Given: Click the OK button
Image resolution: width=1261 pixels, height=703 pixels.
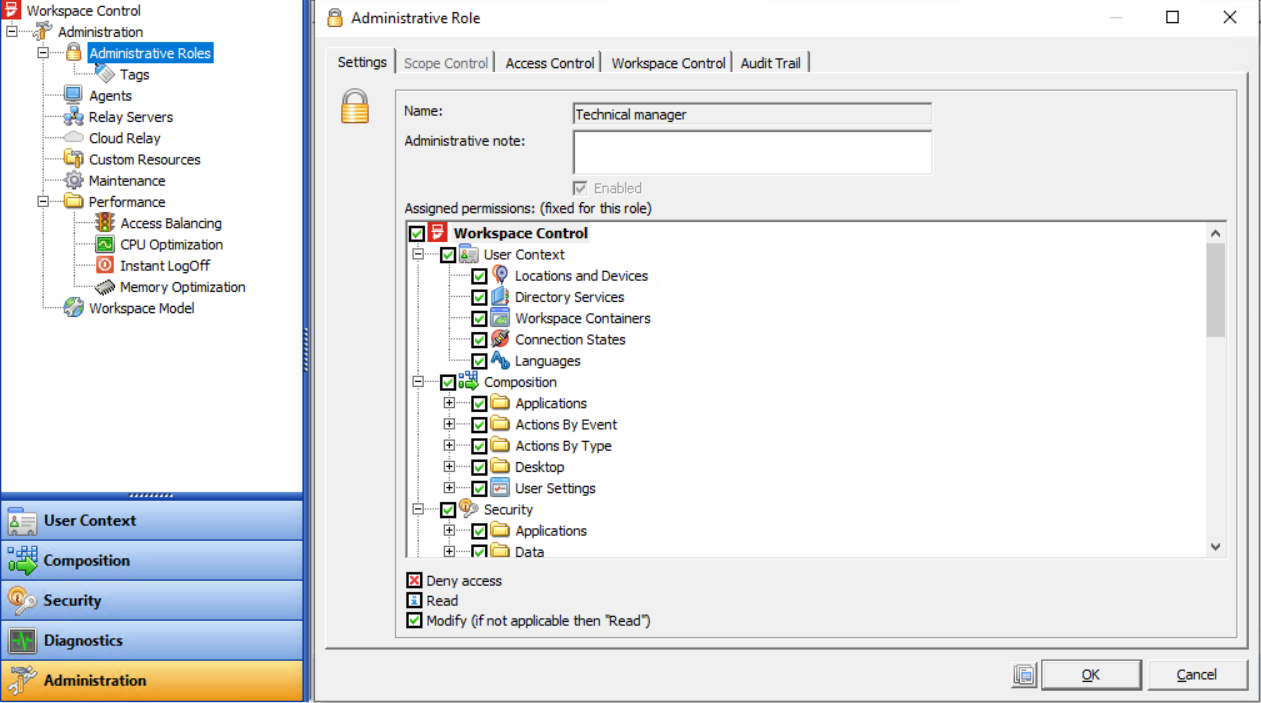Looking at the screenshot, I should (1090, 674).
